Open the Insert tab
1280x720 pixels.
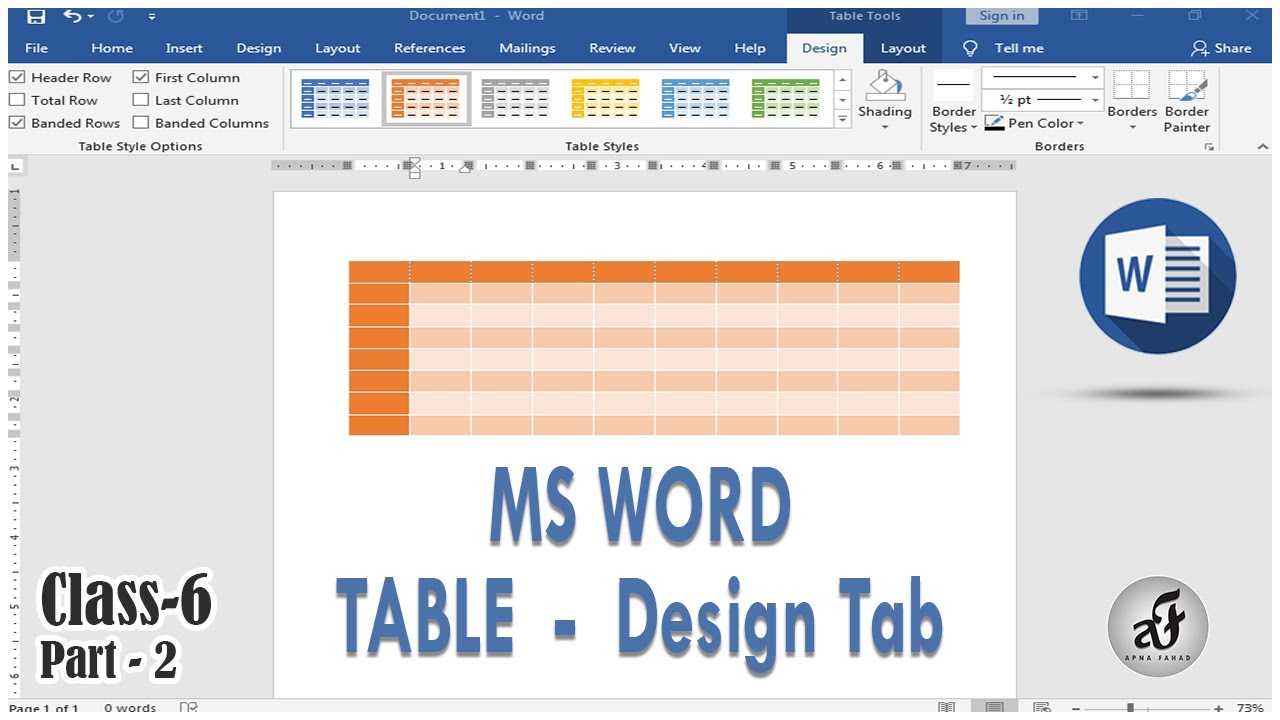coord(184,48)
